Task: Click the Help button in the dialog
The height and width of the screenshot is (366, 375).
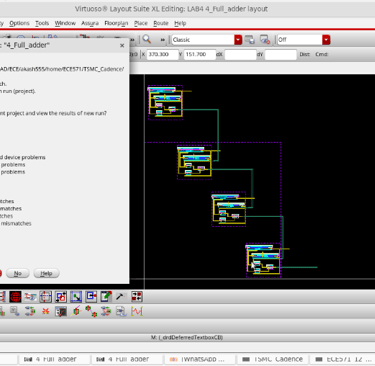Action: point(46,273)
